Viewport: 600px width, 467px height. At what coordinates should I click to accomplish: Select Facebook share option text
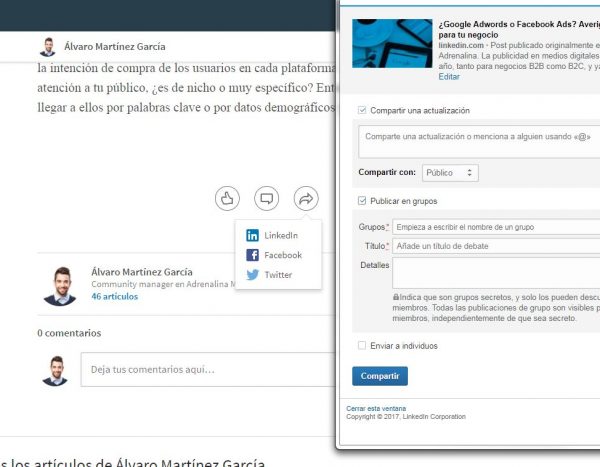283,255
